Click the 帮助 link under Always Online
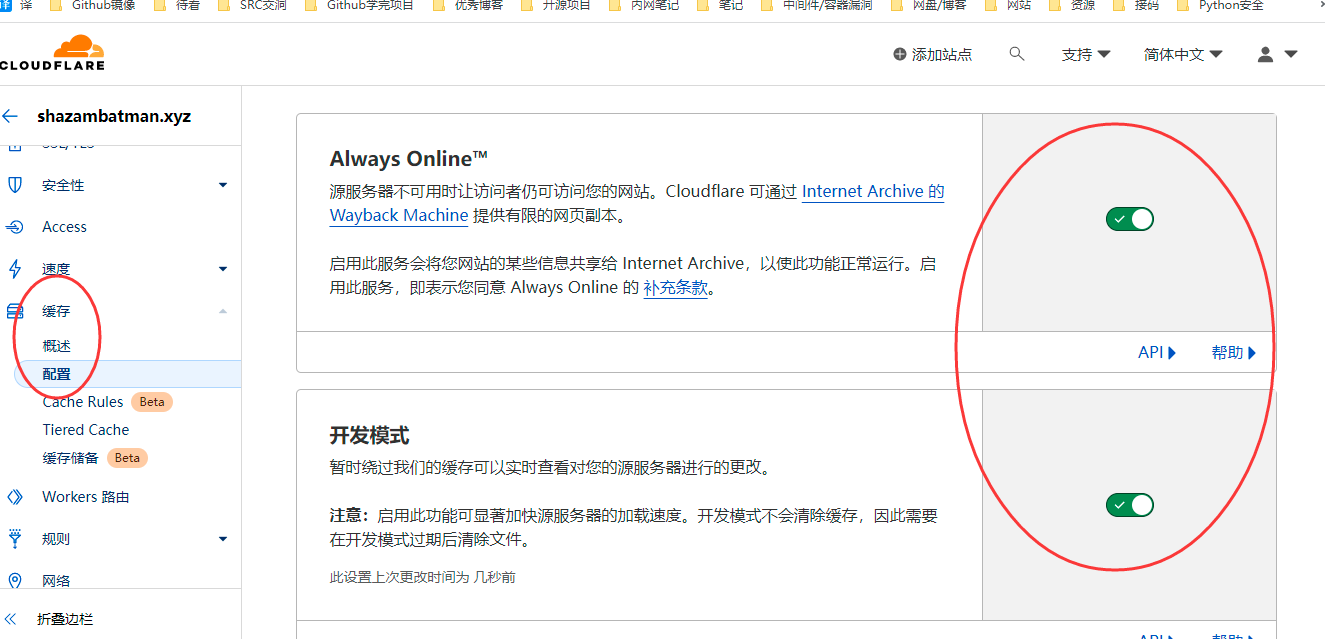Image resolution: width=1325 pixels, height=639 pixels. [x=1234, y=353]
